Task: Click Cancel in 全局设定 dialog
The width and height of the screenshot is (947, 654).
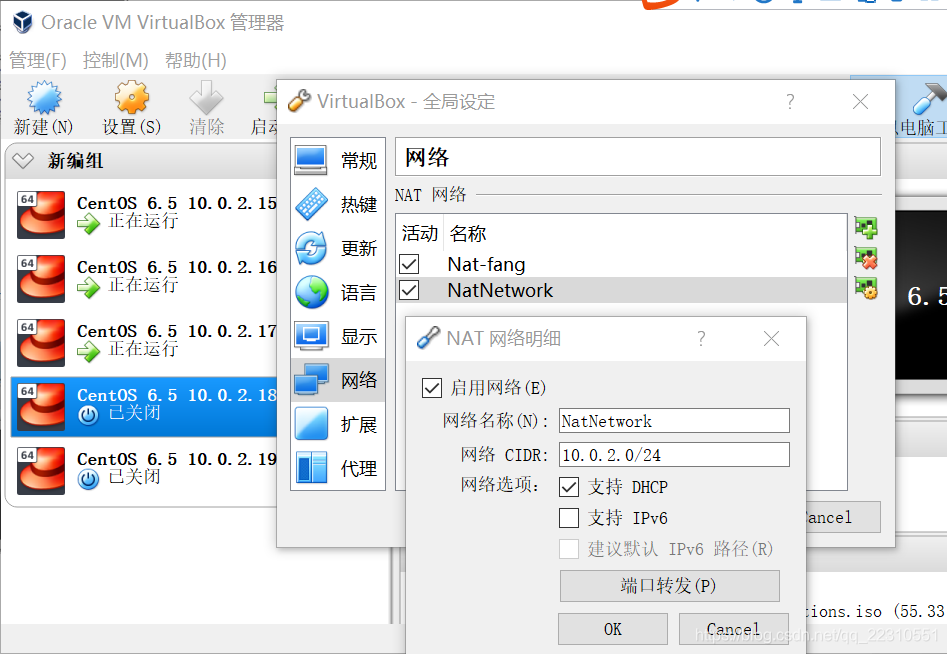Action: tap(842, 518)
